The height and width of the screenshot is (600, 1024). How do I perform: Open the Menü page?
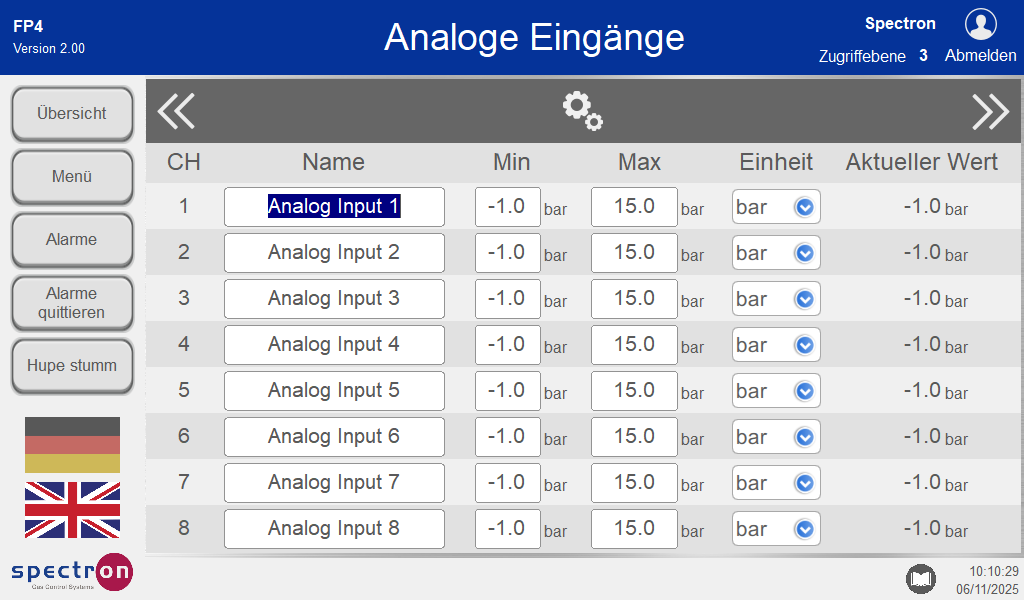pyautogui.click(x=72, y=177)
